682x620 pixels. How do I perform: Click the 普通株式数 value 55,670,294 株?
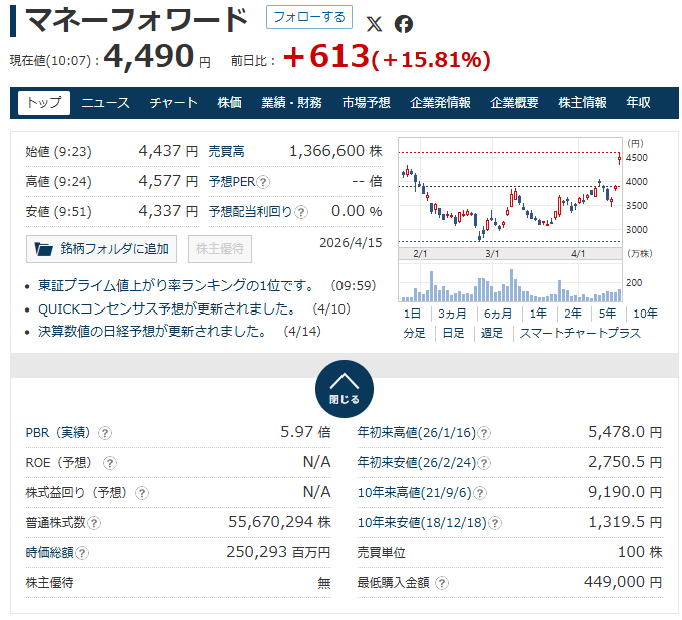pyautogui.click(x=279, y=522)
